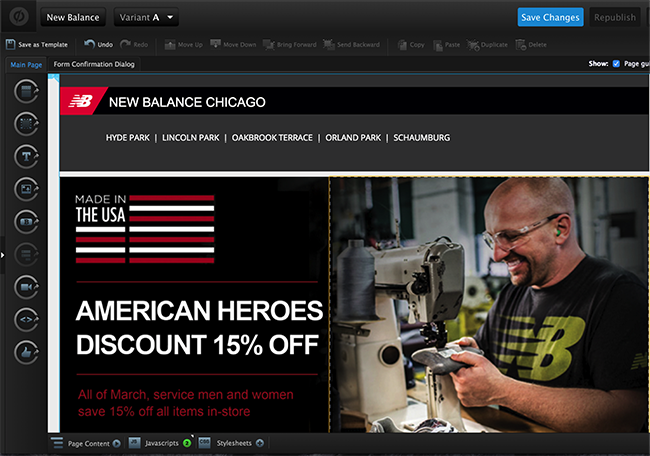Viewport: 650px width, 456px height.
Task: Add a stylesheet with plus icon
Action: [x=260, y=443]
